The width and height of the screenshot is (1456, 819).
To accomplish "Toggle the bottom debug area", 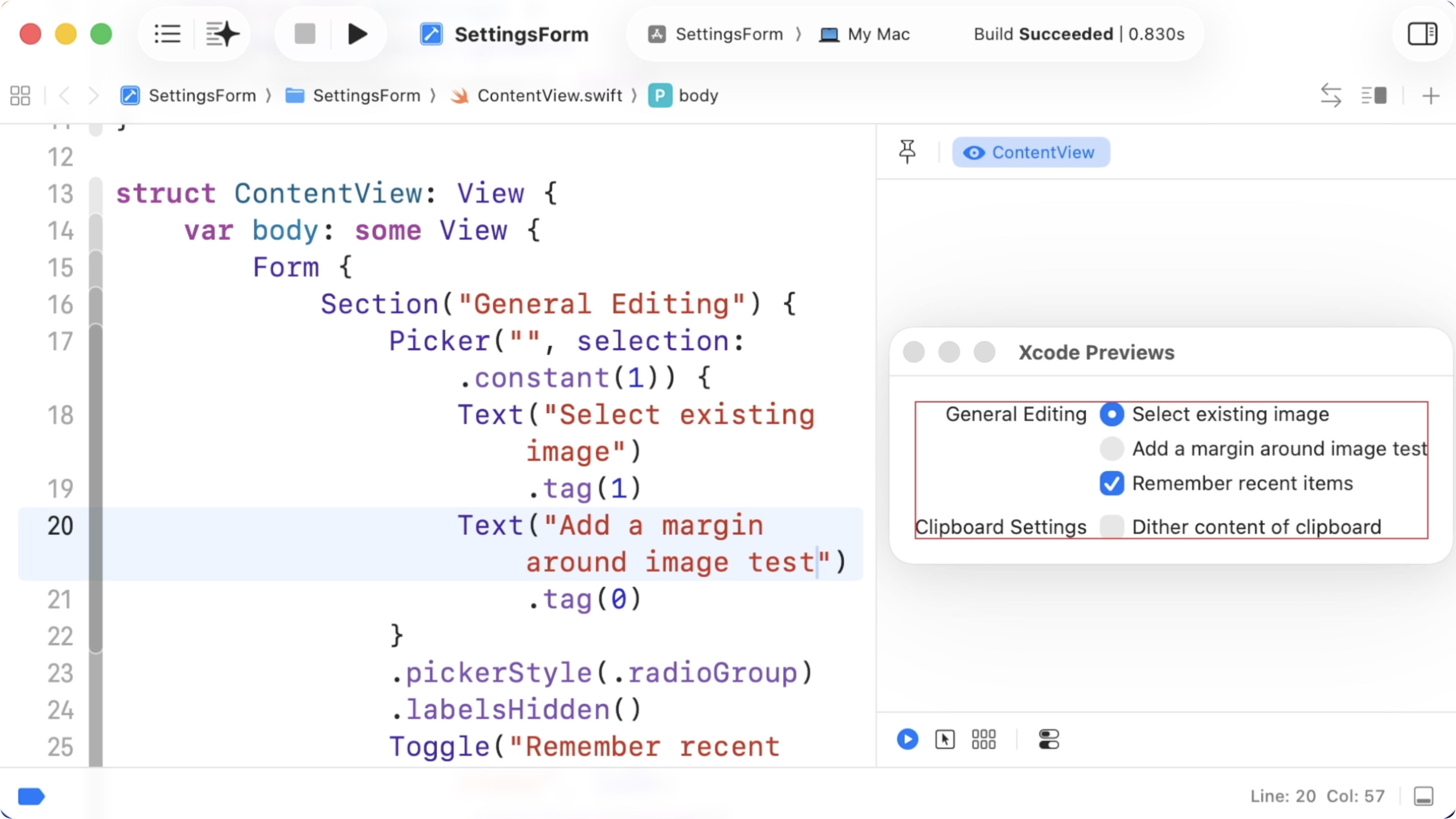I will [x=1423, y=796].
